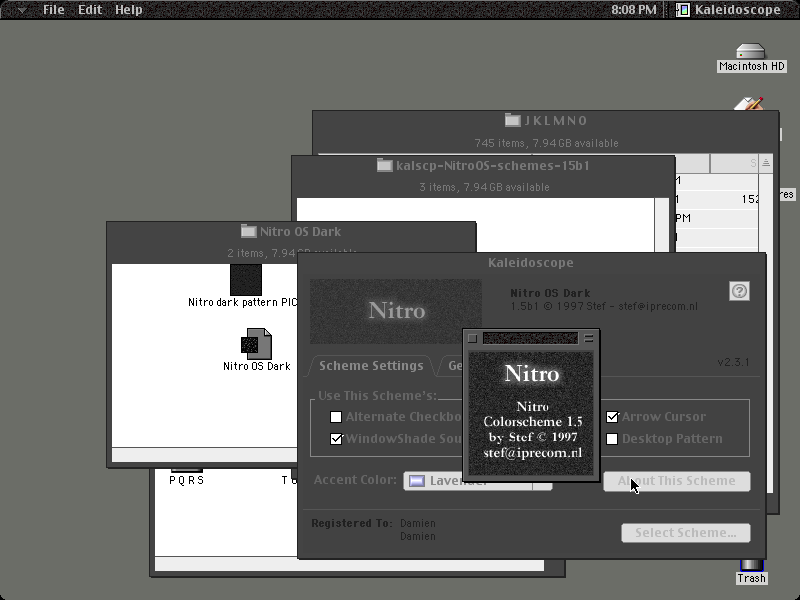Click the help question mark icon in Kaleidoscope
This screenshot has width=800, height=600.
click(x=739, y=291)
